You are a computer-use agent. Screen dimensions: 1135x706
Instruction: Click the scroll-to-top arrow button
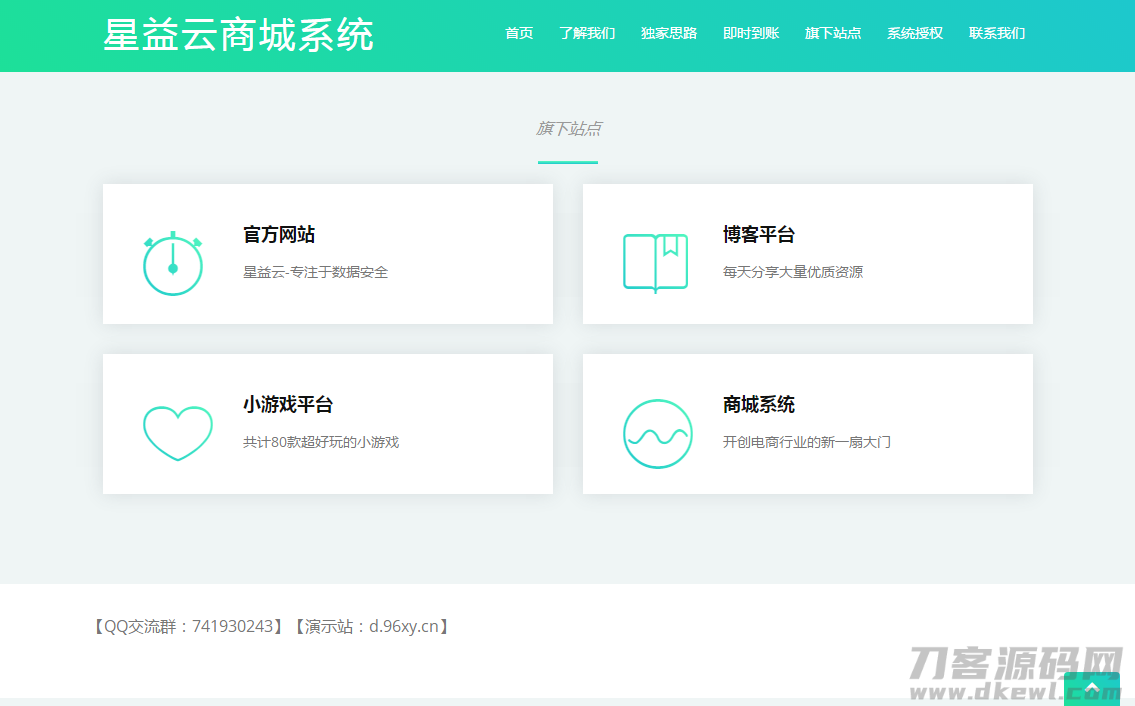click(x=1091, y=688)
